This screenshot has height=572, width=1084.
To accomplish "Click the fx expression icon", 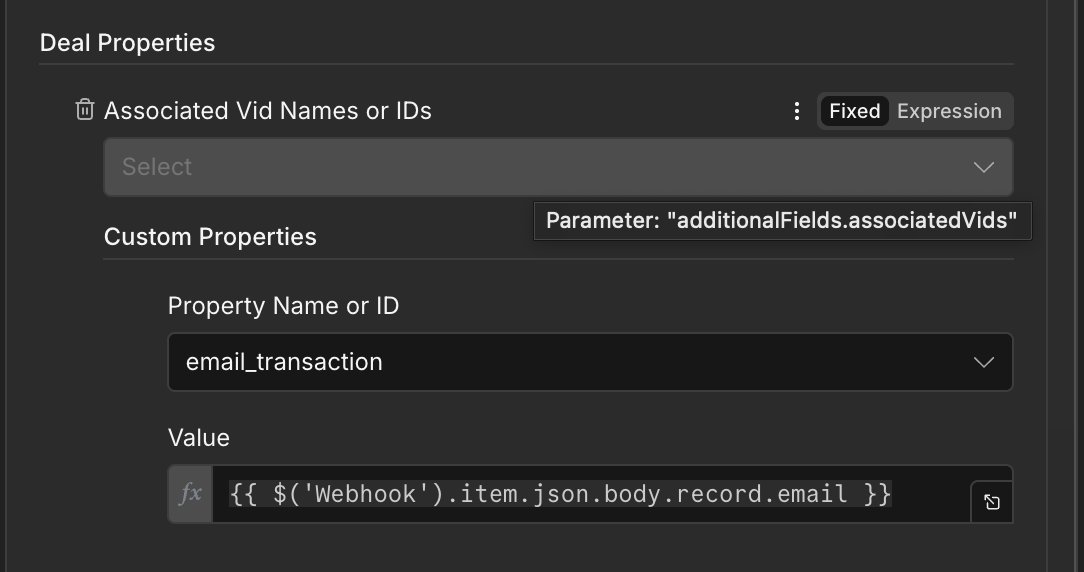I will coord(190,494).
